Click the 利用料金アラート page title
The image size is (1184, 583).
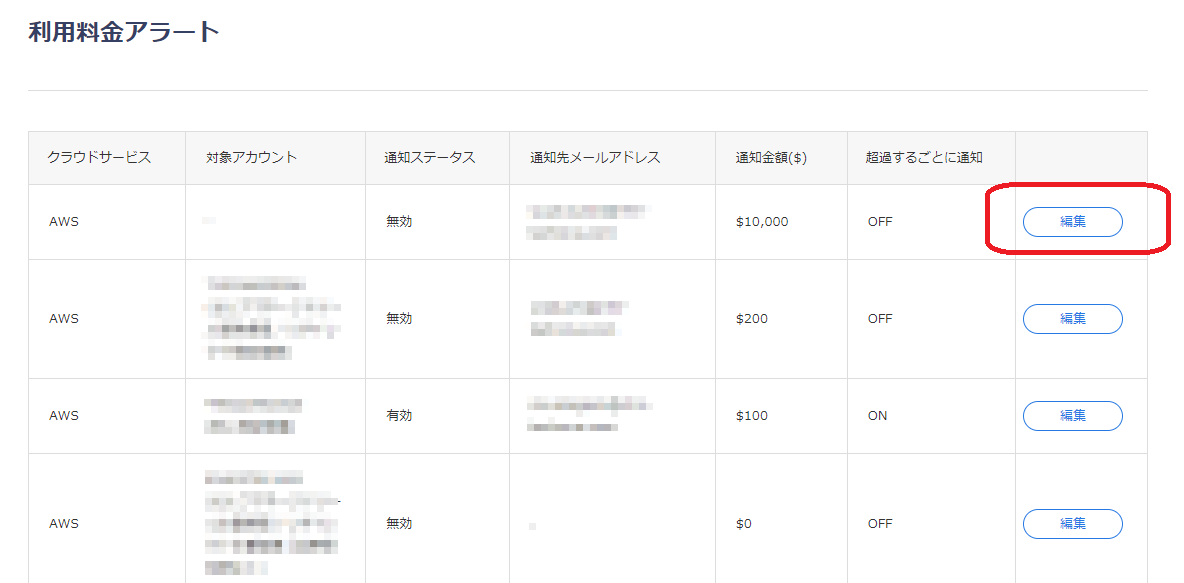coord(123,32)
